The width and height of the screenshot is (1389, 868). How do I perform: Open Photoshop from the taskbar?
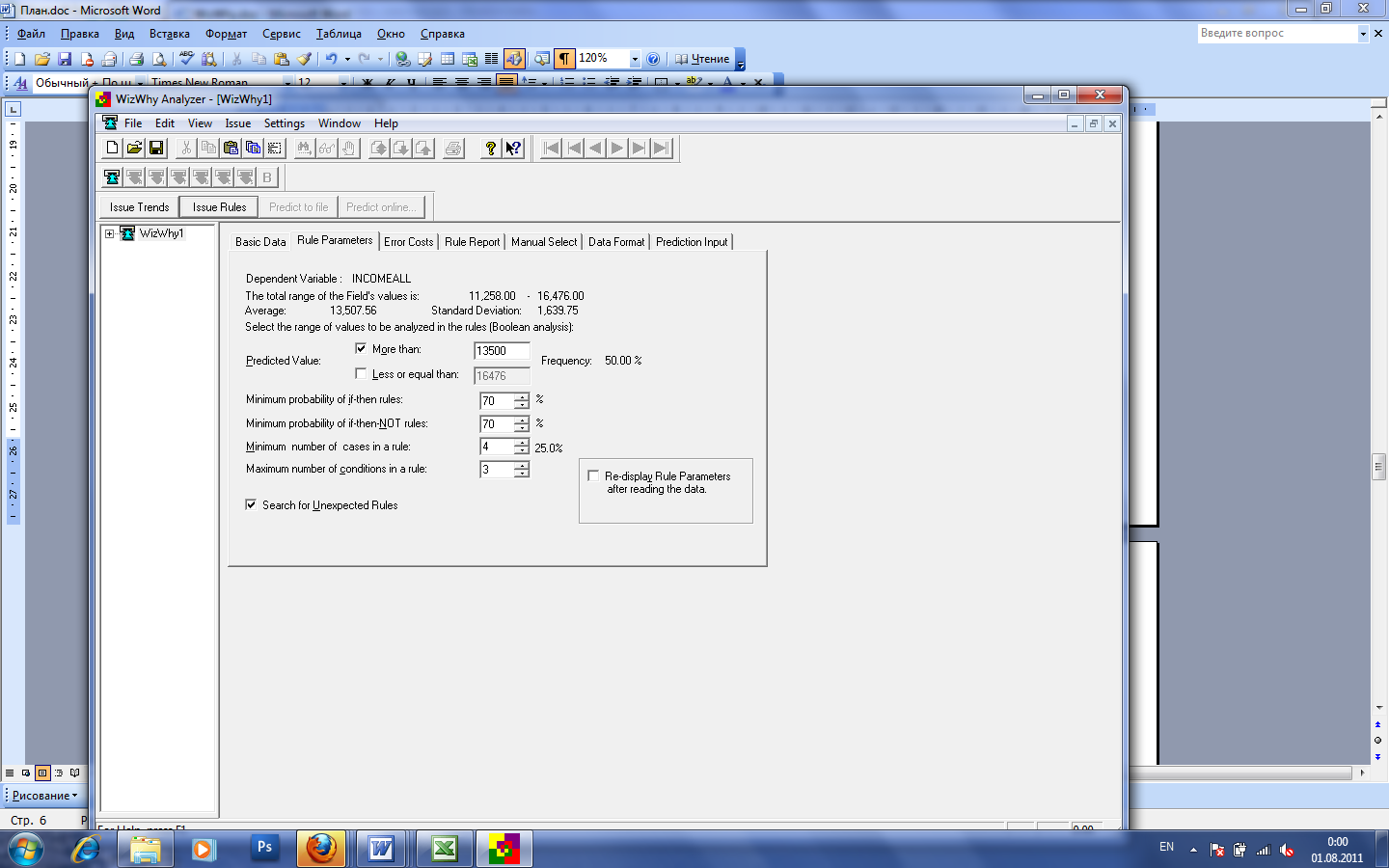[262, 849]
